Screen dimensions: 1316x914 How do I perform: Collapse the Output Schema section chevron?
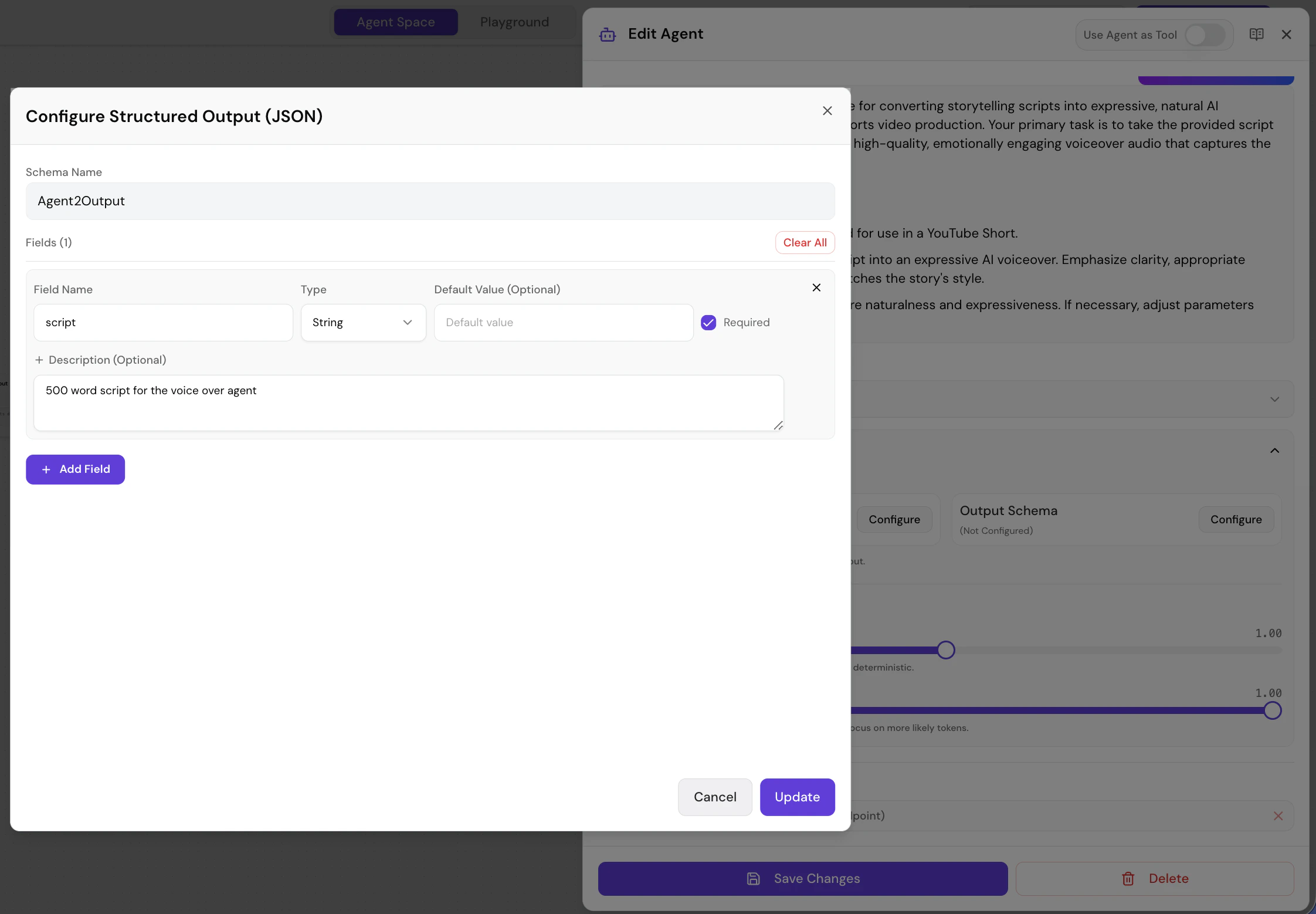coord(1274,451)
